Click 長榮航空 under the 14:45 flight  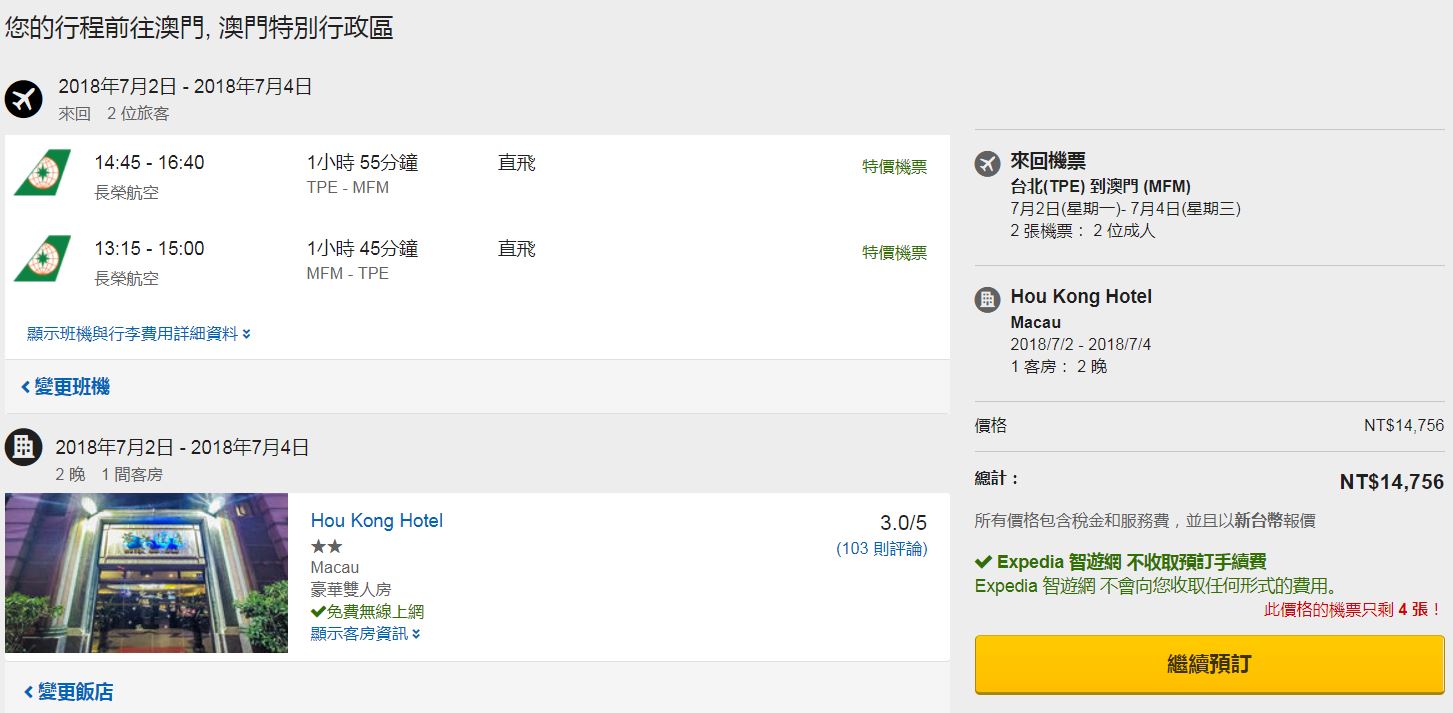tap(127, 192)
